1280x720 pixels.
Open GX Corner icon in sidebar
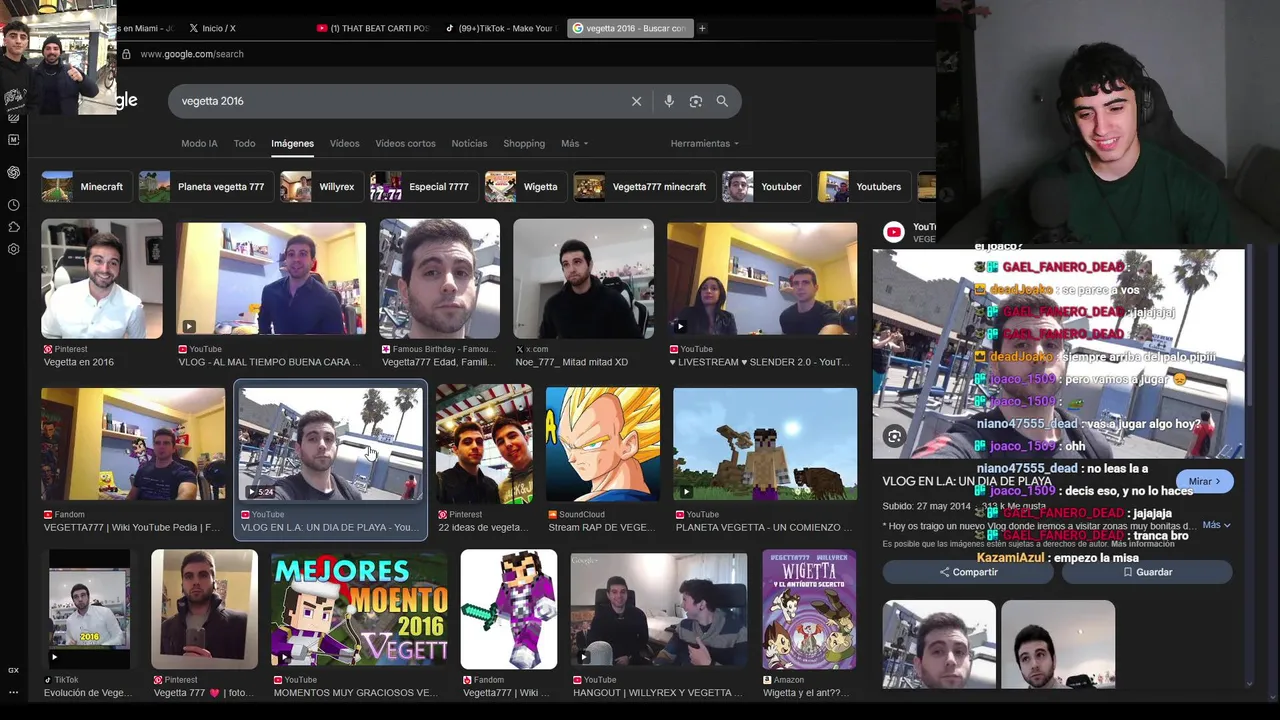(13, 670)
